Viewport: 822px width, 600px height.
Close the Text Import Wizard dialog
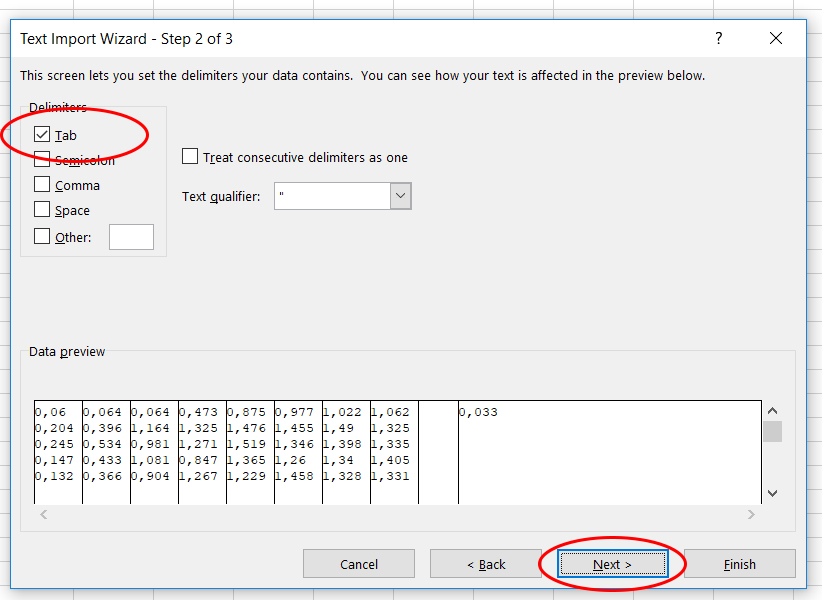776,39
